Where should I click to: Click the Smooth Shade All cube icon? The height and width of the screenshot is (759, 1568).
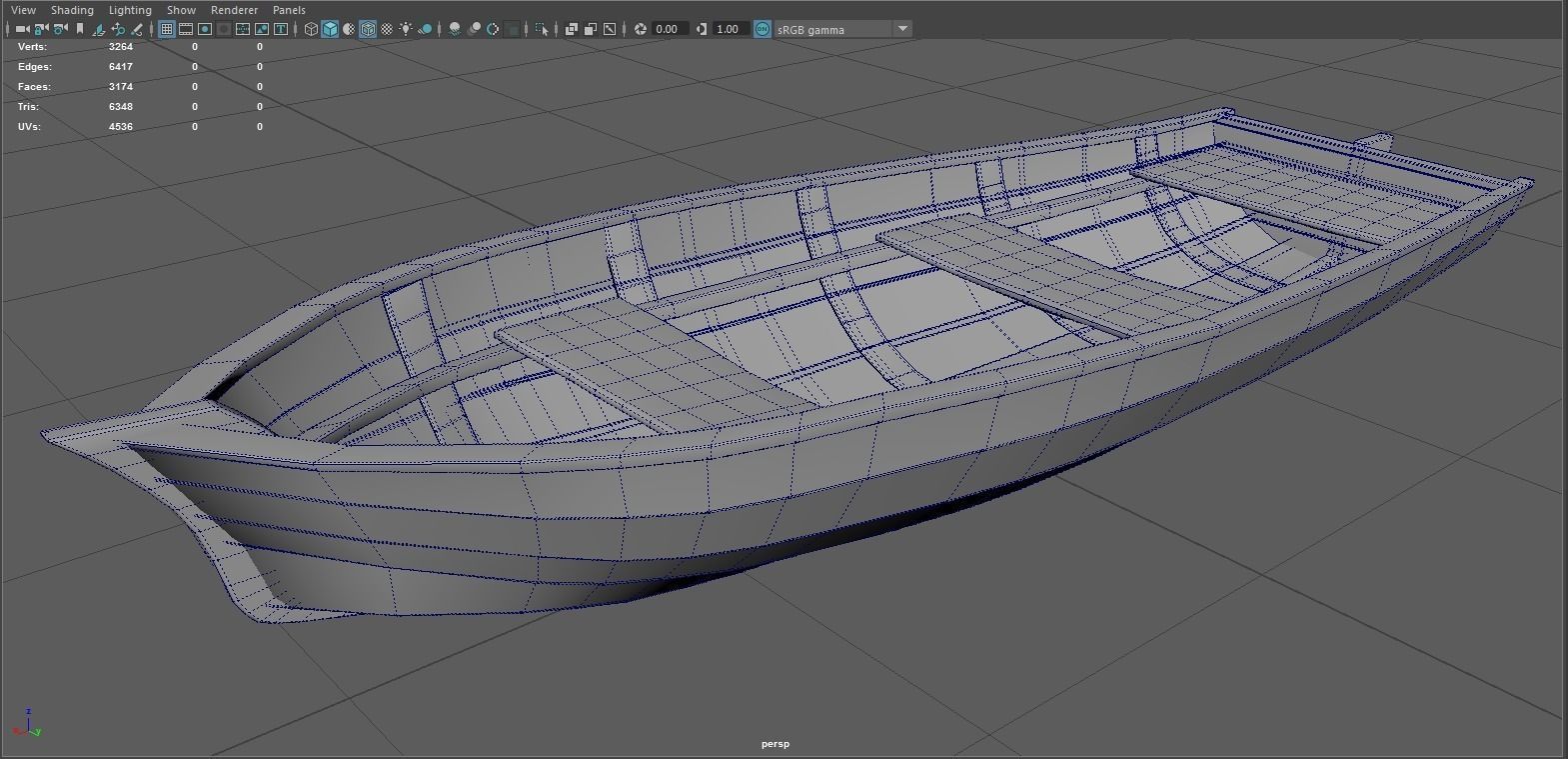(330, 29)
